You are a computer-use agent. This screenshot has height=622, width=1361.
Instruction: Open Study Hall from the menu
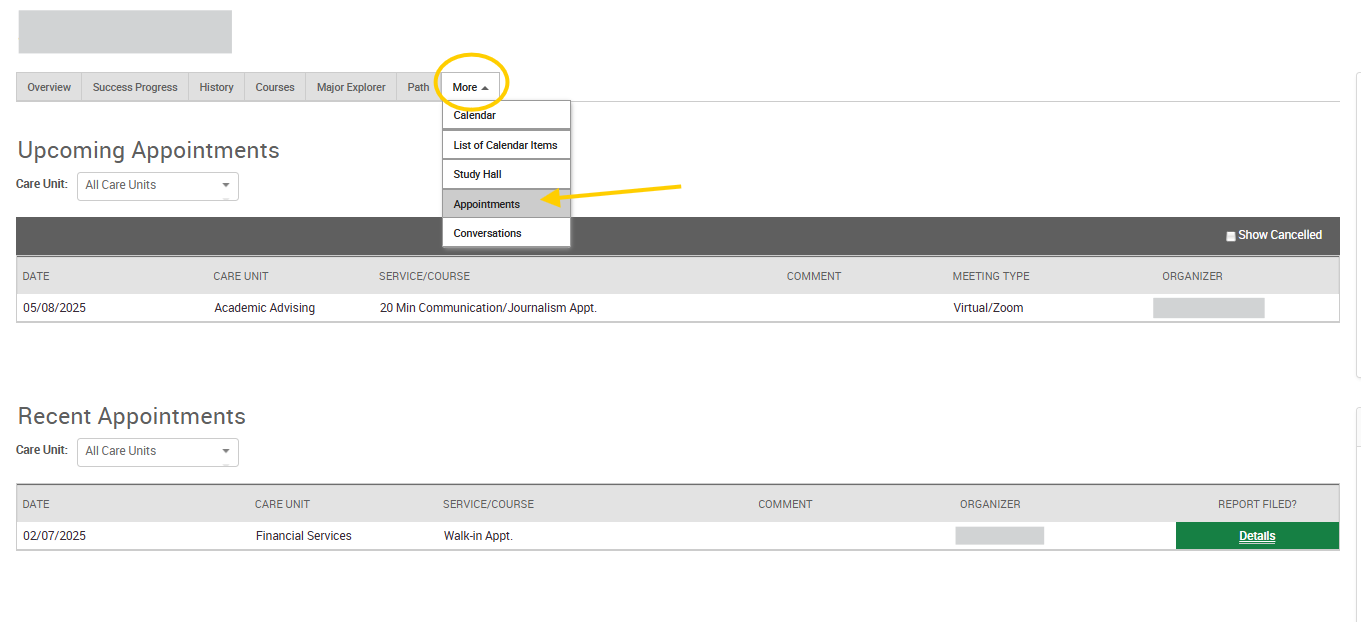click(506, 174)
